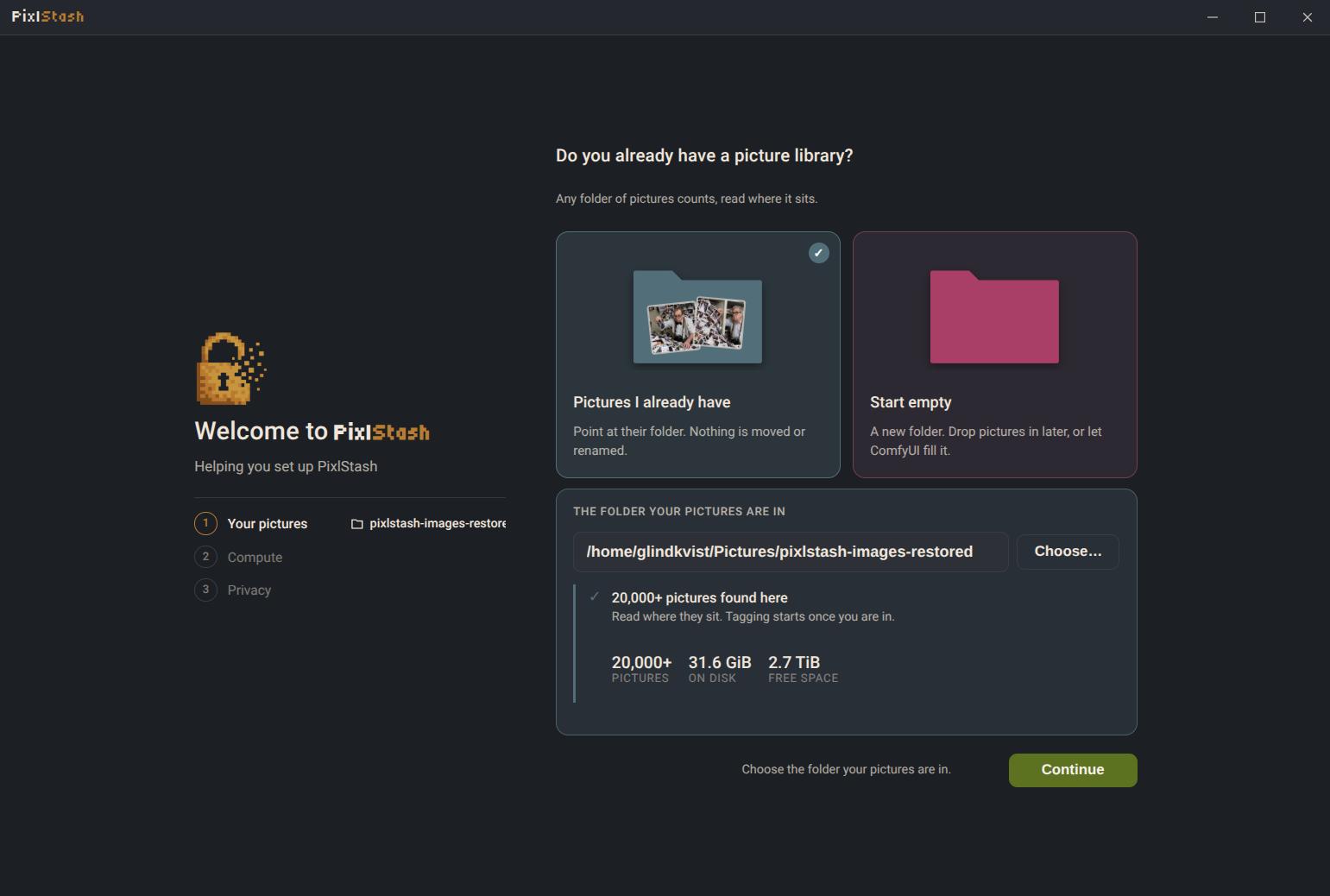The height and width of the screenshot is (896, 1330).
Task: Click 'Choose the folder your pictures are in.' hint
Action: pos(847,769)
